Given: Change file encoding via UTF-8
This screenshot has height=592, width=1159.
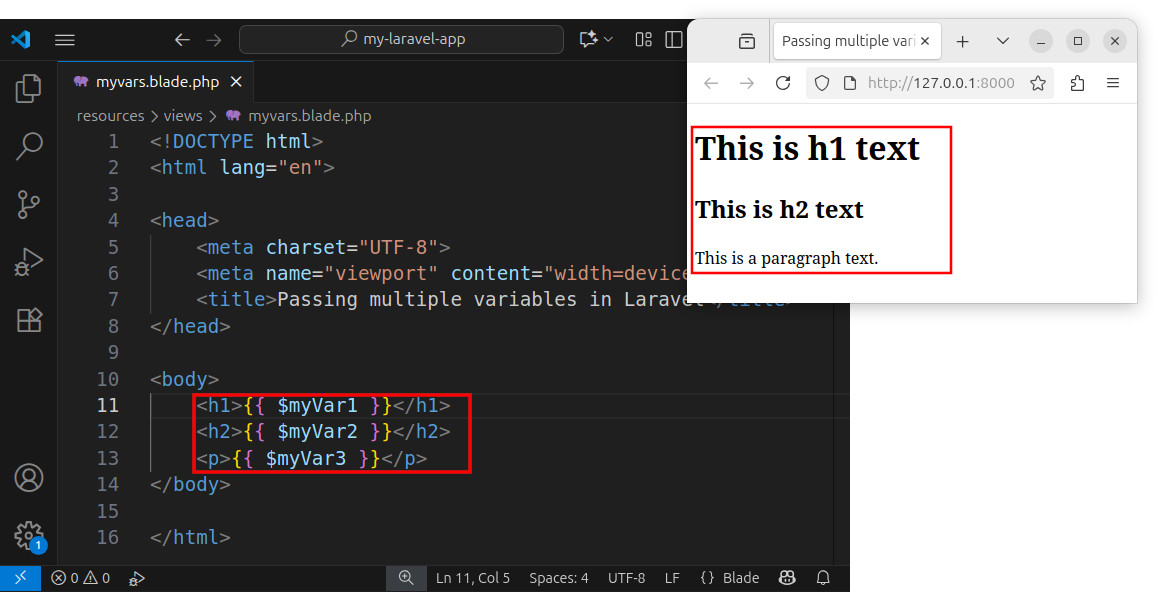Looking at the screenshot, I should [x=626, y=578].
